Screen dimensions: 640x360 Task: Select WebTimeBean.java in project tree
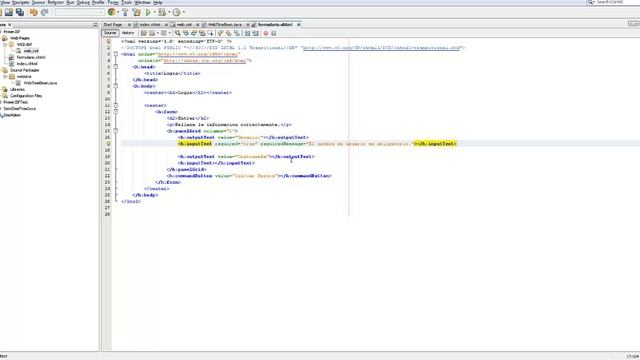click(x=40, y=83)
